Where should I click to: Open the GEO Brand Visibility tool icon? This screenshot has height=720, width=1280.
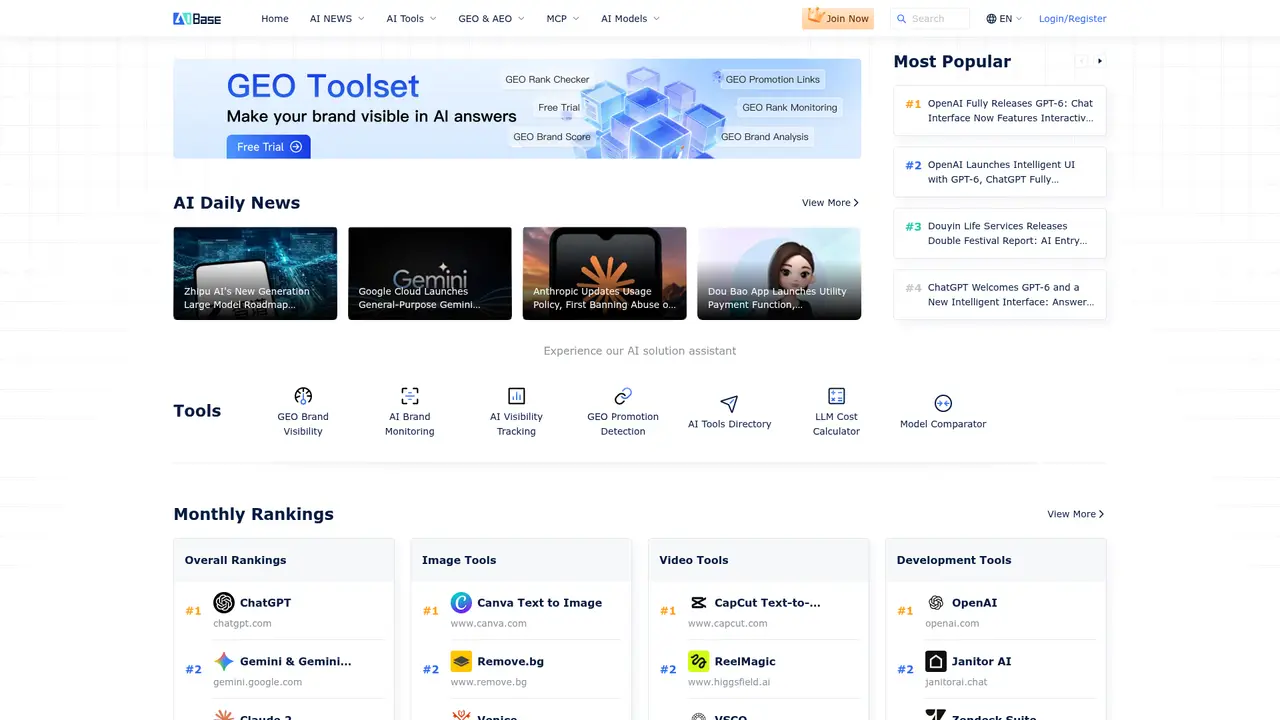303,396
